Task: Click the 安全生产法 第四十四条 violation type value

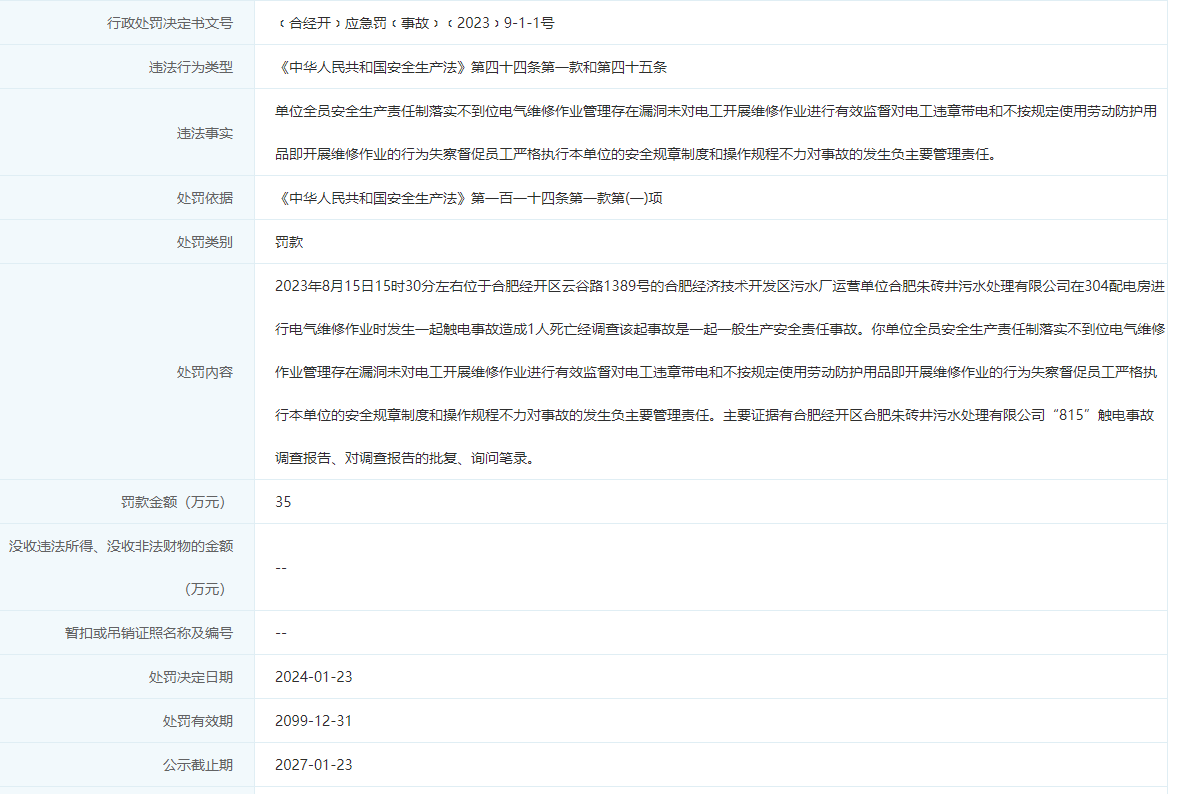Action: (x=471, y=67)
